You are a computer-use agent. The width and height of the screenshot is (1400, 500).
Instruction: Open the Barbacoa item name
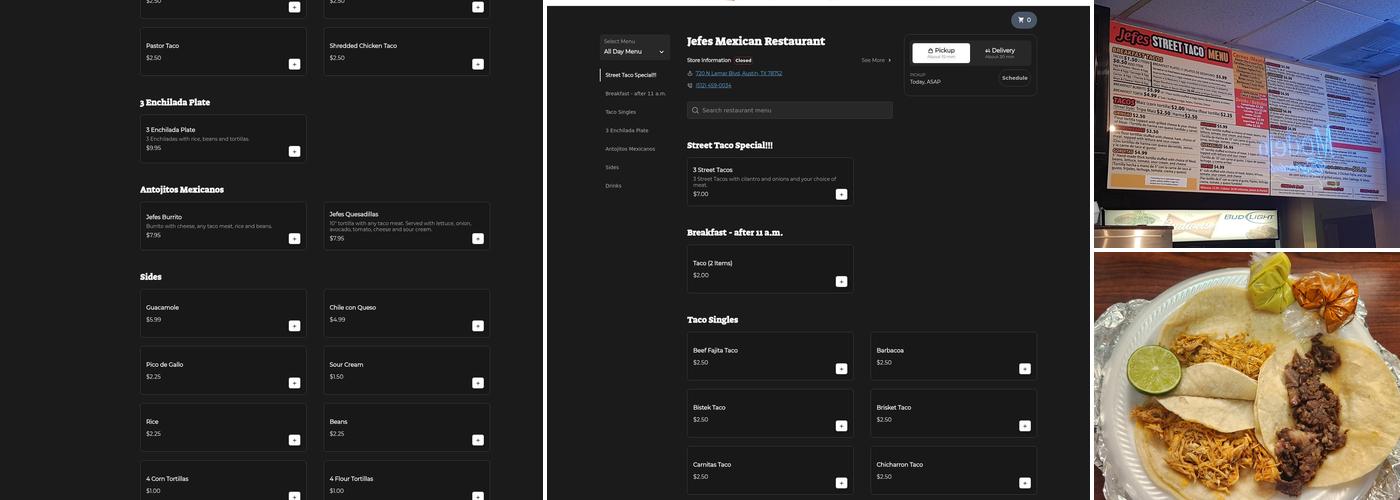click(890, 350)
